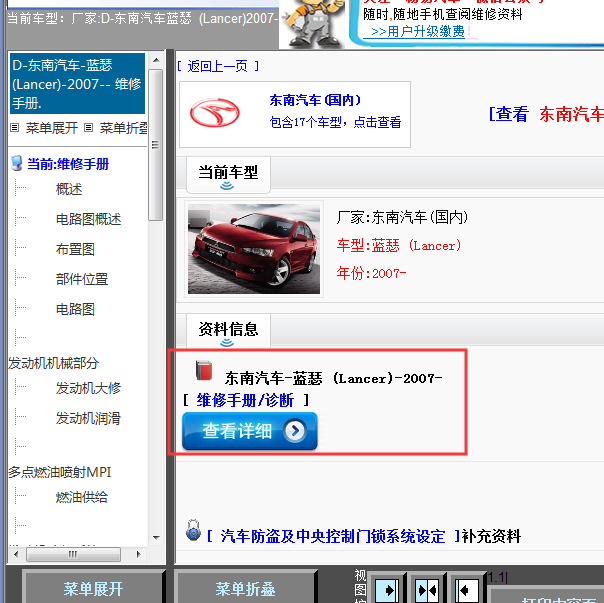Select 发动机润滑 in the sidebar tree
Viewport: 604px width, 603px height.
tap(88, 418)
